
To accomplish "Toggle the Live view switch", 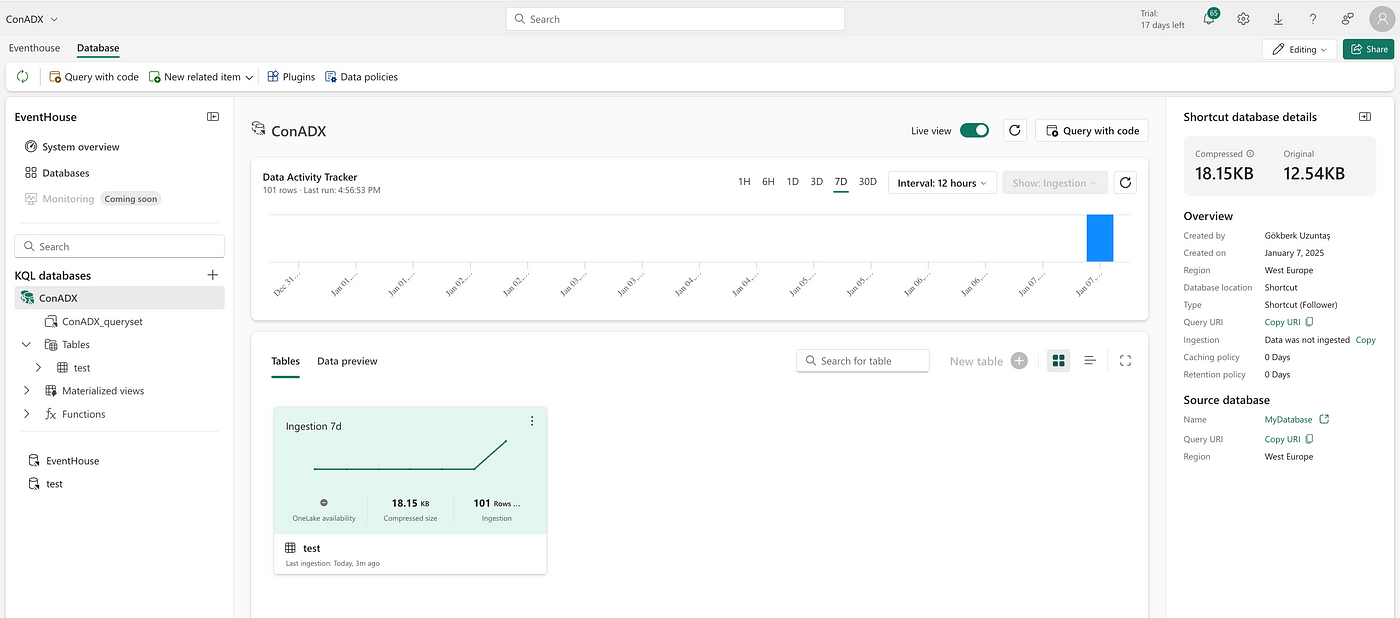I will [974, 130].
